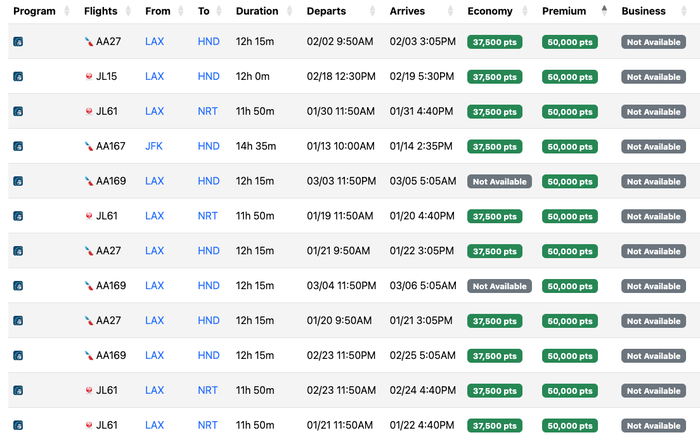This screenshot has width=700, height=442.
Task: Click the program icon in the AA167 JFK row
Action: pos(18,146)
